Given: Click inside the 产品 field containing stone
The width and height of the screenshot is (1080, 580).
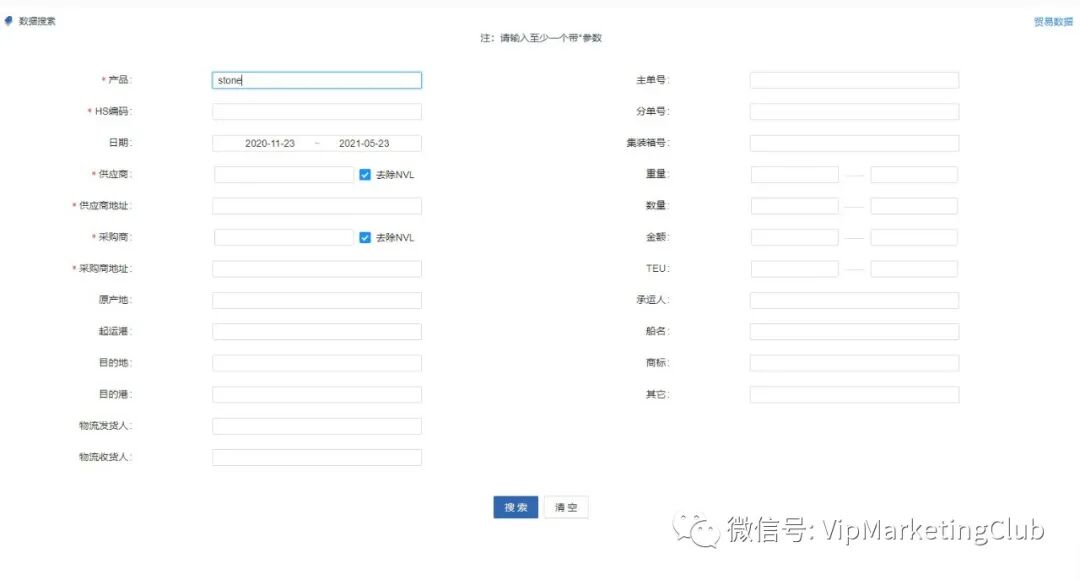Looking at the screenshot, I should pos(316,79).
